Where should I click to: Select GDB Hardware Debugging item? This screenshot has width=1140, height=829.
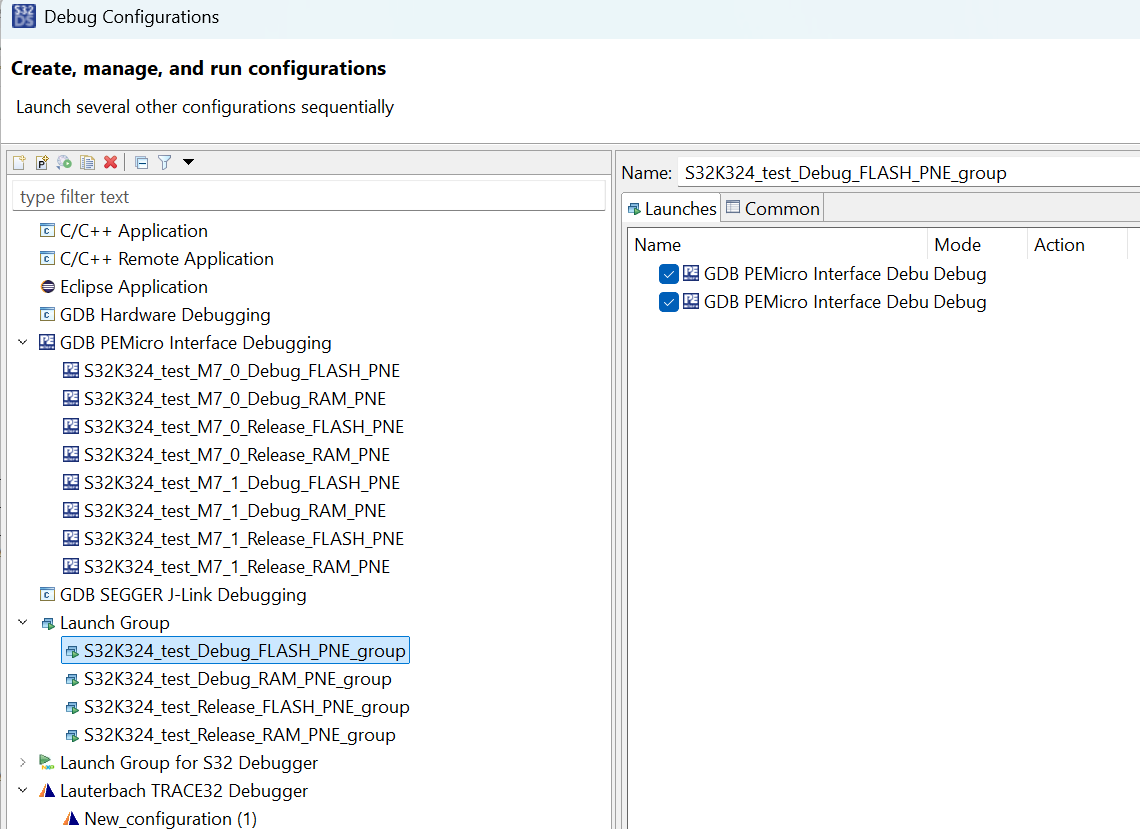point(165,315)
